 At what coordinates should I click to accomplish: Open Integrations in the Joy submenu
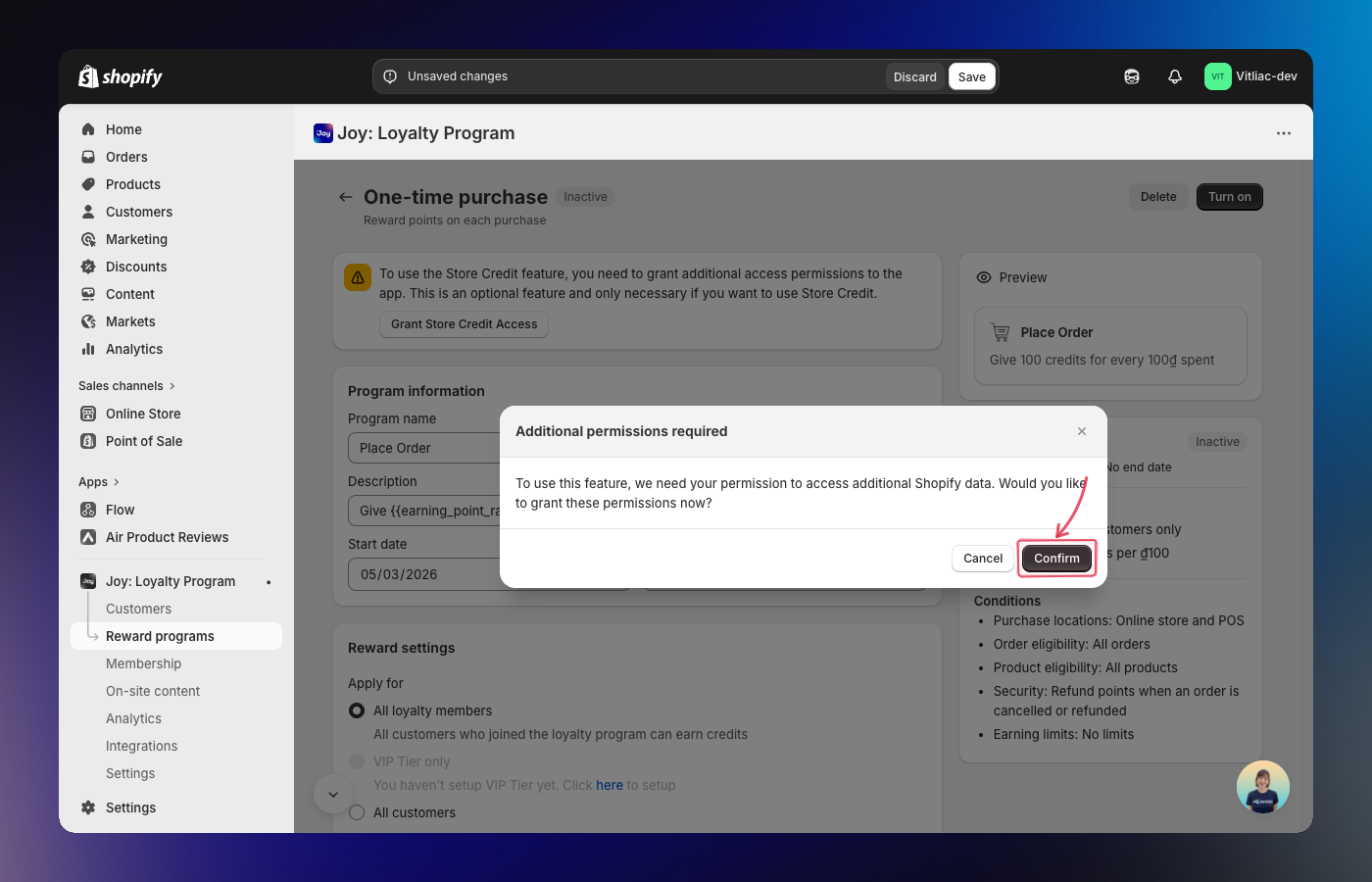[x=141, y=746]
